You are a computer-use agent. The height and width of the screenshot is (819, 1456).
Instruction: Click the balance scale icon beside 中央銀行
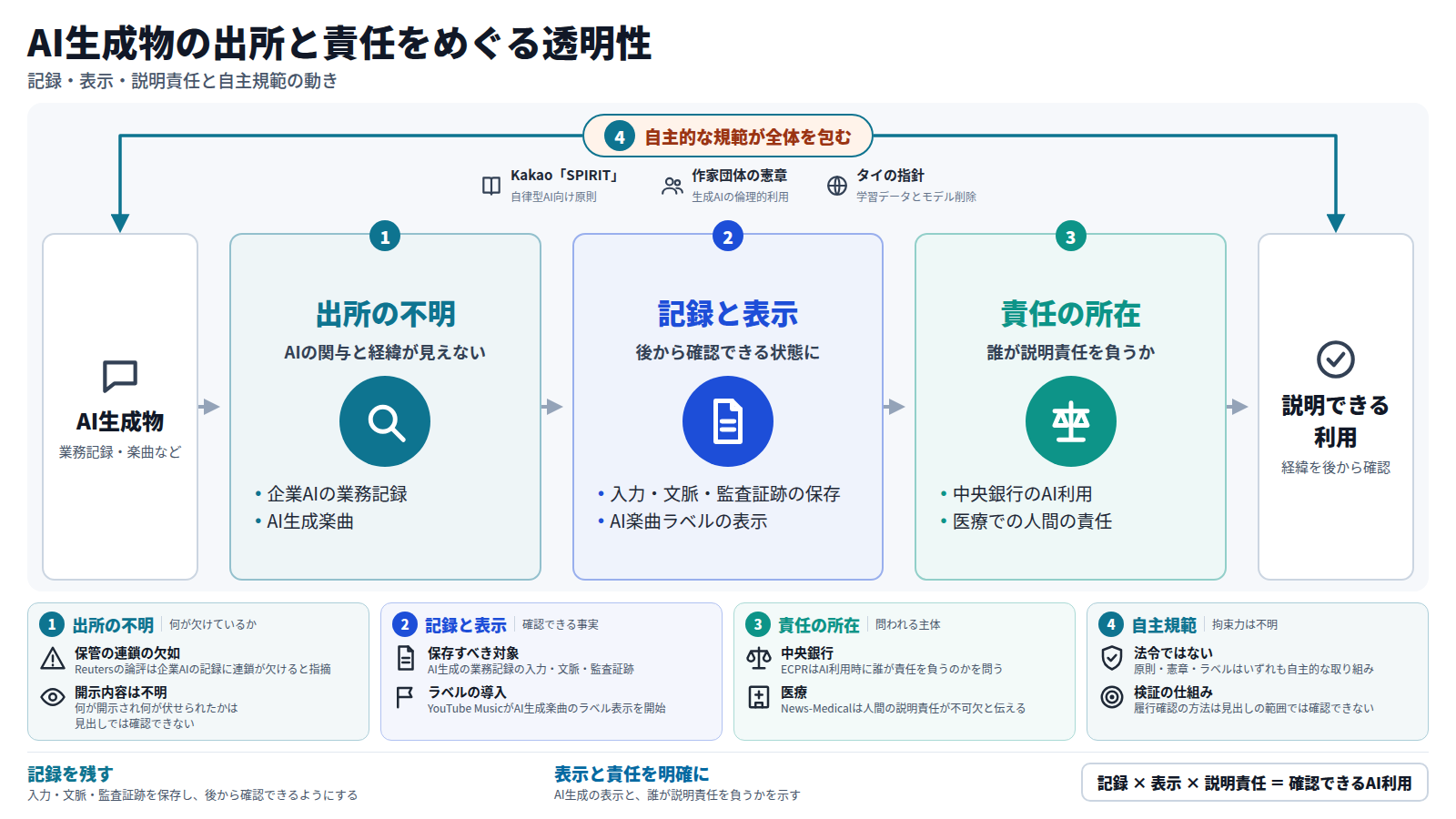pyautogui.click(x=759, y=658)
